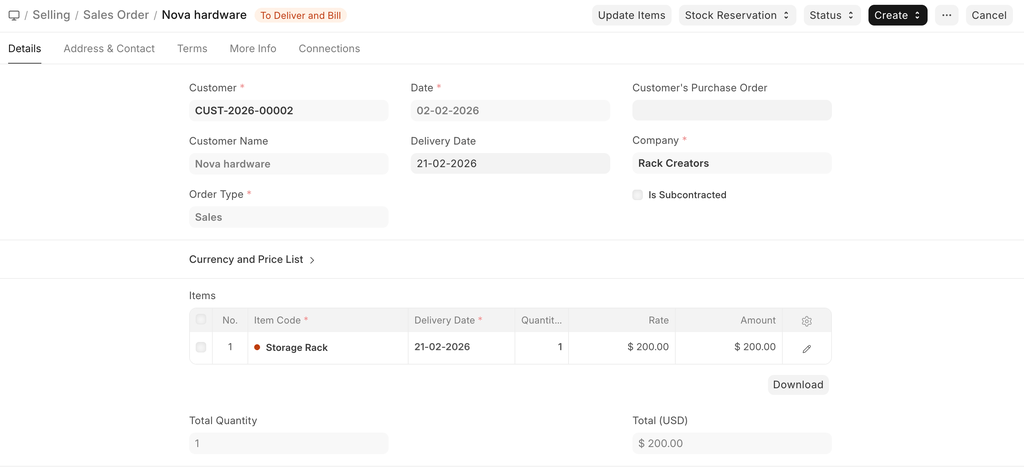Toggle the Is Subcontracted checkbox
1024x467 pixels.
pos(638,195)
